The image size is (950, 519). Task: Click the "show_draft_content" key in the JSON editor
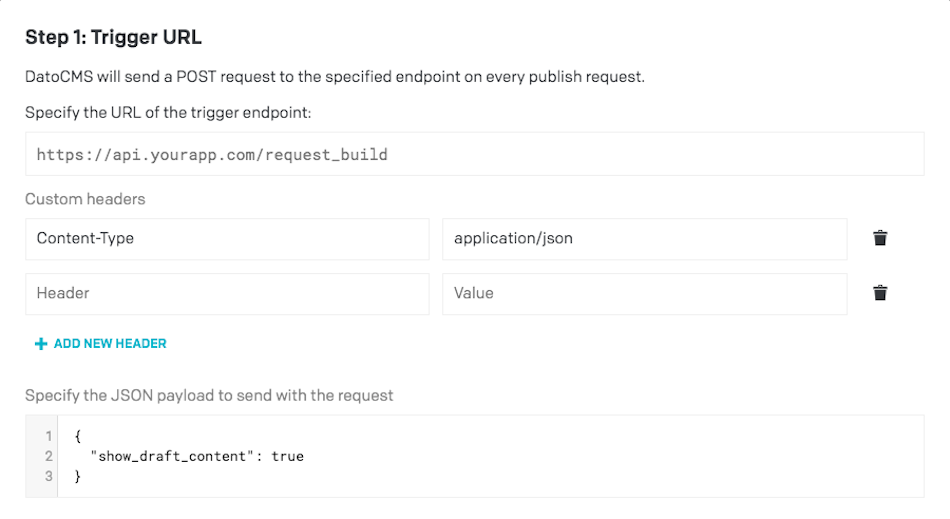(x=172, y=456)
